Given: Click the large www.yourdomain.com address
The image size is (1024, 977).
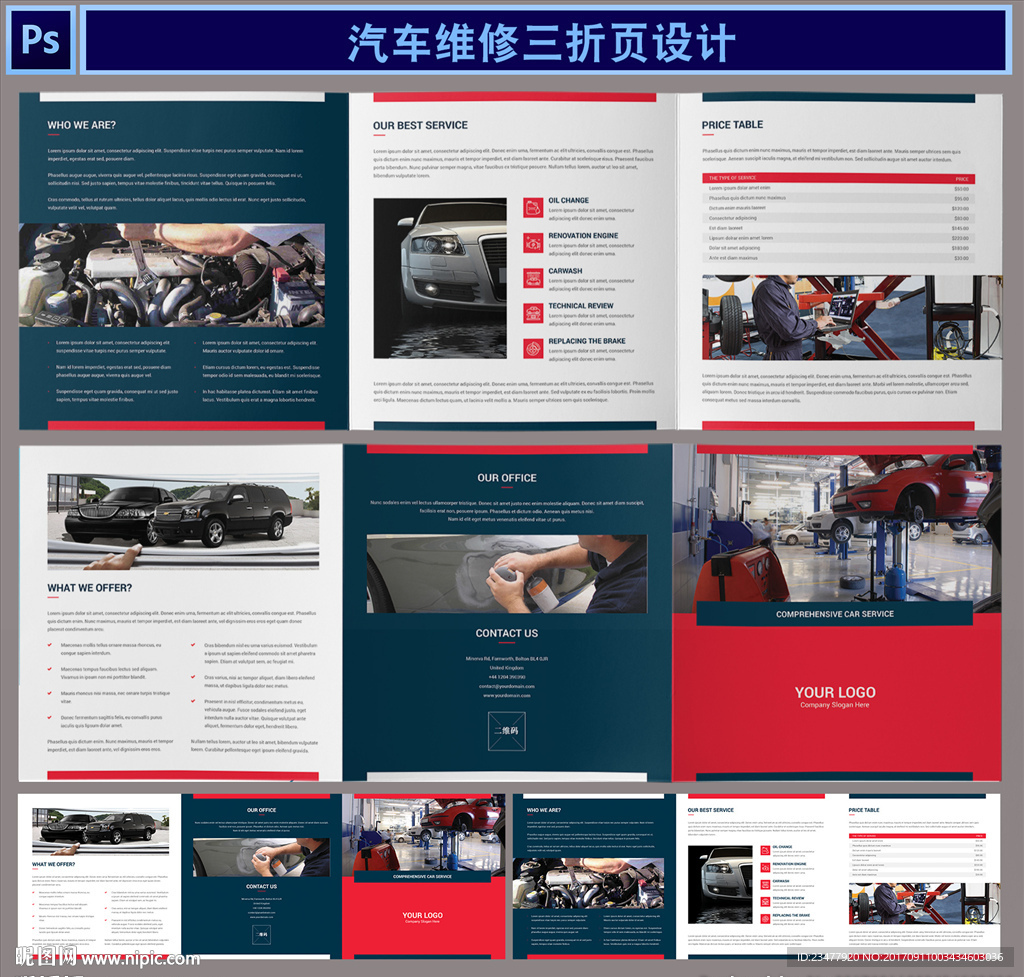Looking at the screenshot, I should click(507, 696).
